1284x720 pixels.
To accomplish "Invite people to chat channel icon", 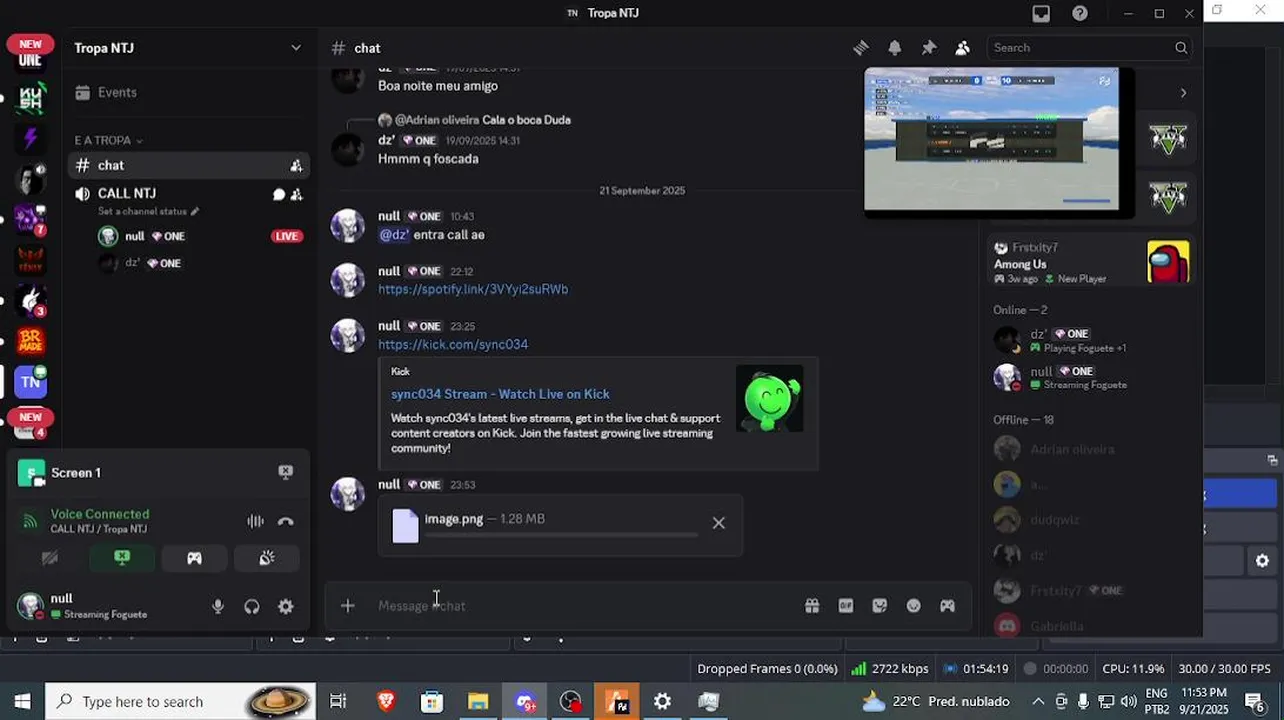I will 296,165.
